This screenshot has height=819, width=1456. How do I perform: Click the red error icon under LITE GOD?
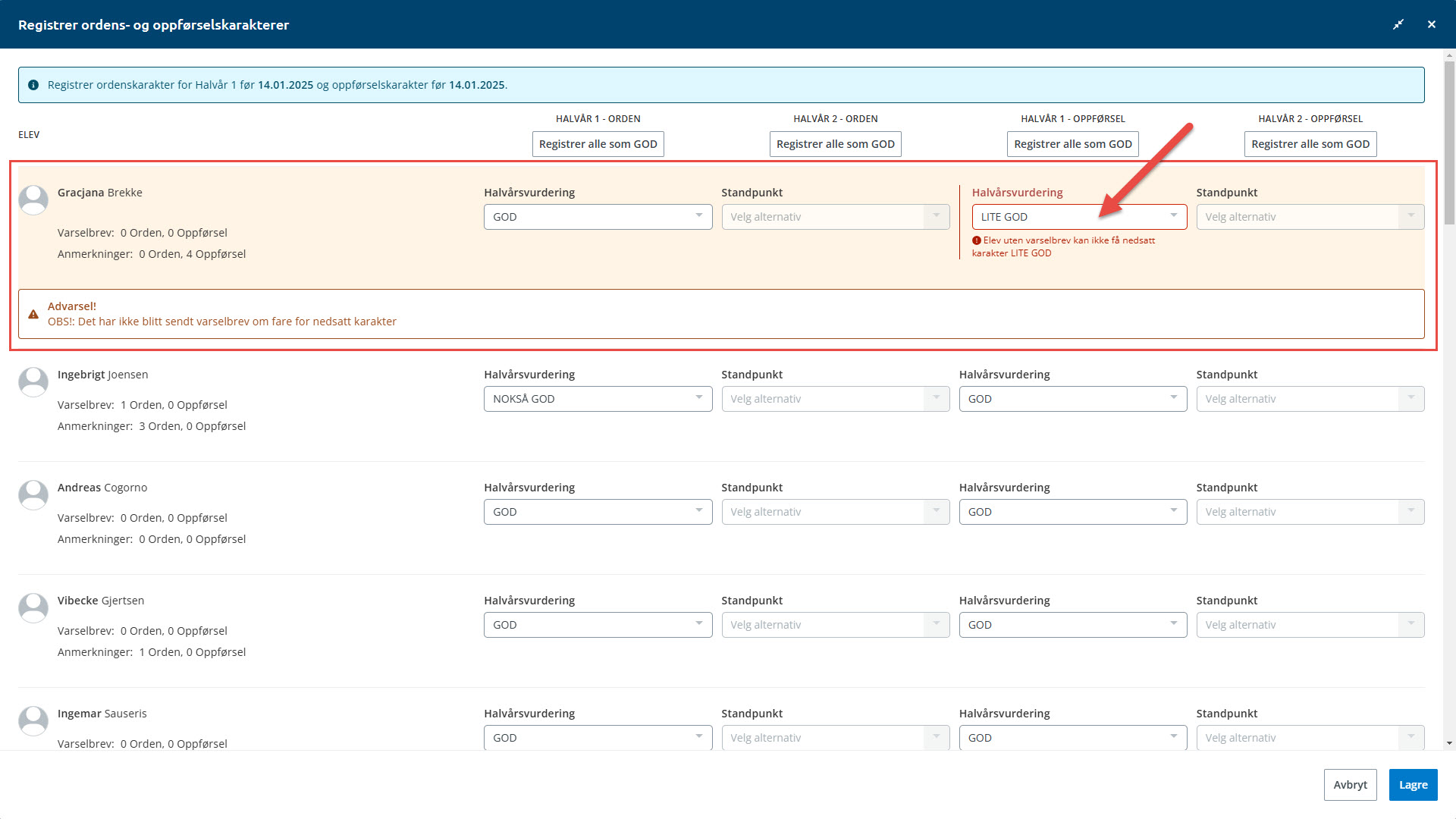(977, 240)
